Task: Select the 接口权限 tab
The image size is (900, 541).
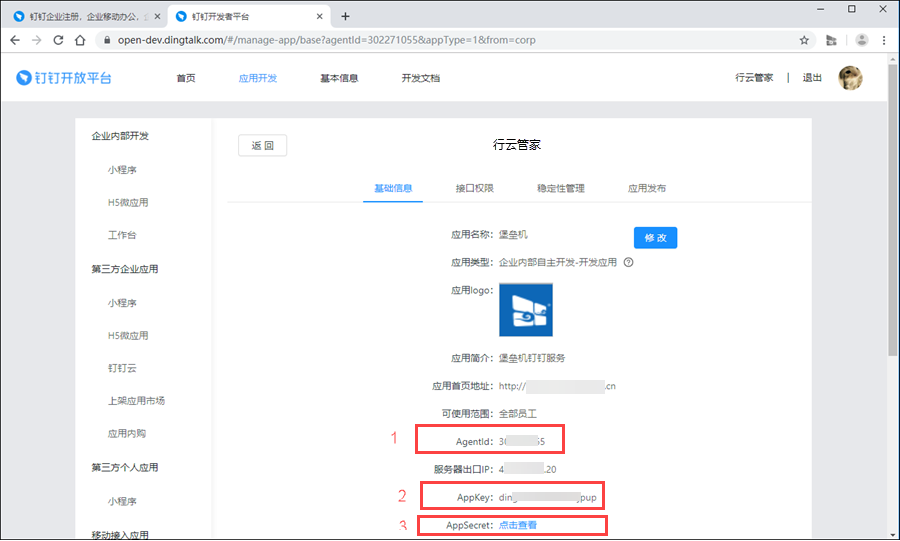Action: (475, 188)
